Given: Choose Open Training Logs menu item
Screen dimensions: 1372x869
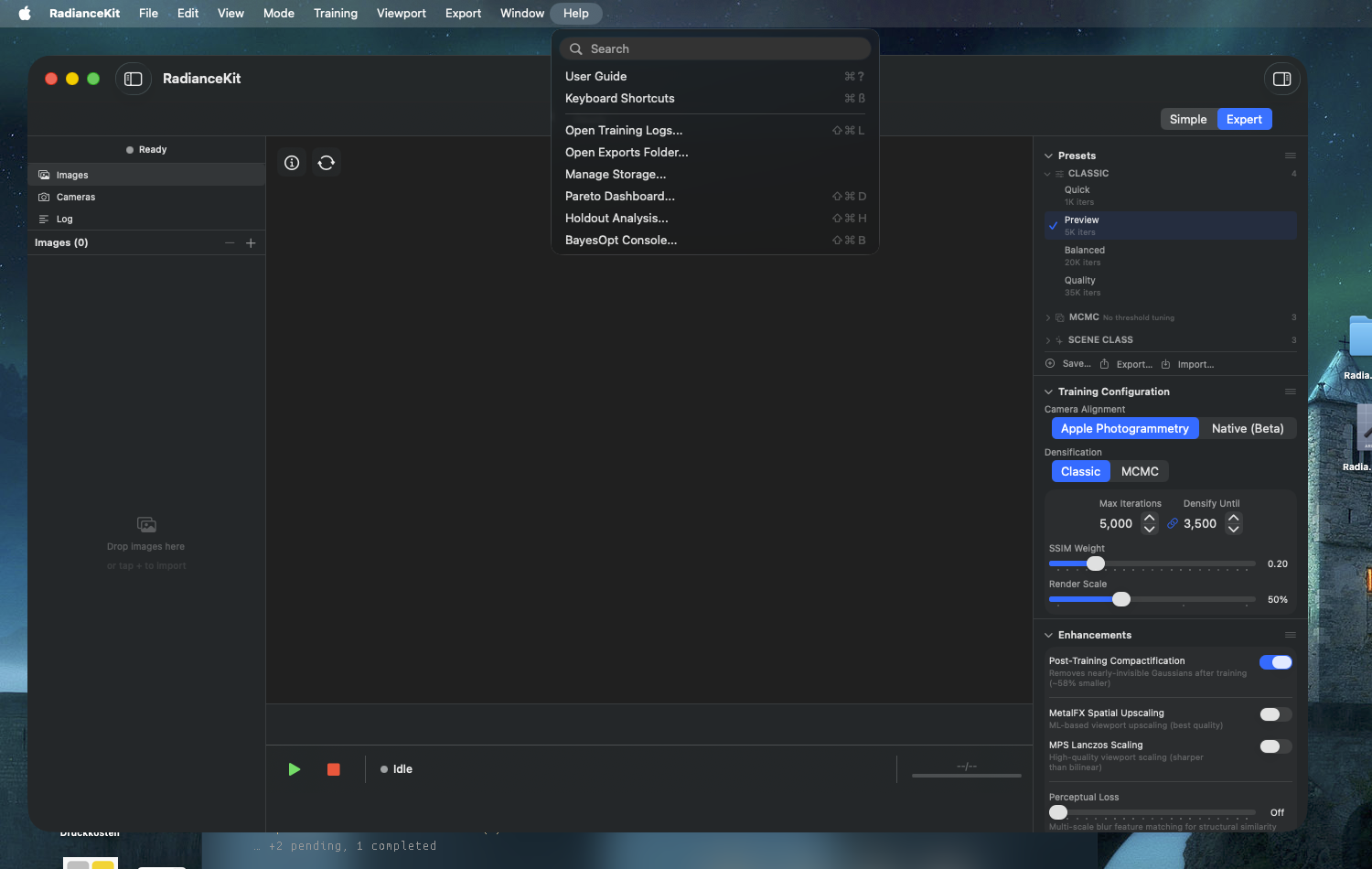Looking at the screenshot, I should click(x=715, y=130).
